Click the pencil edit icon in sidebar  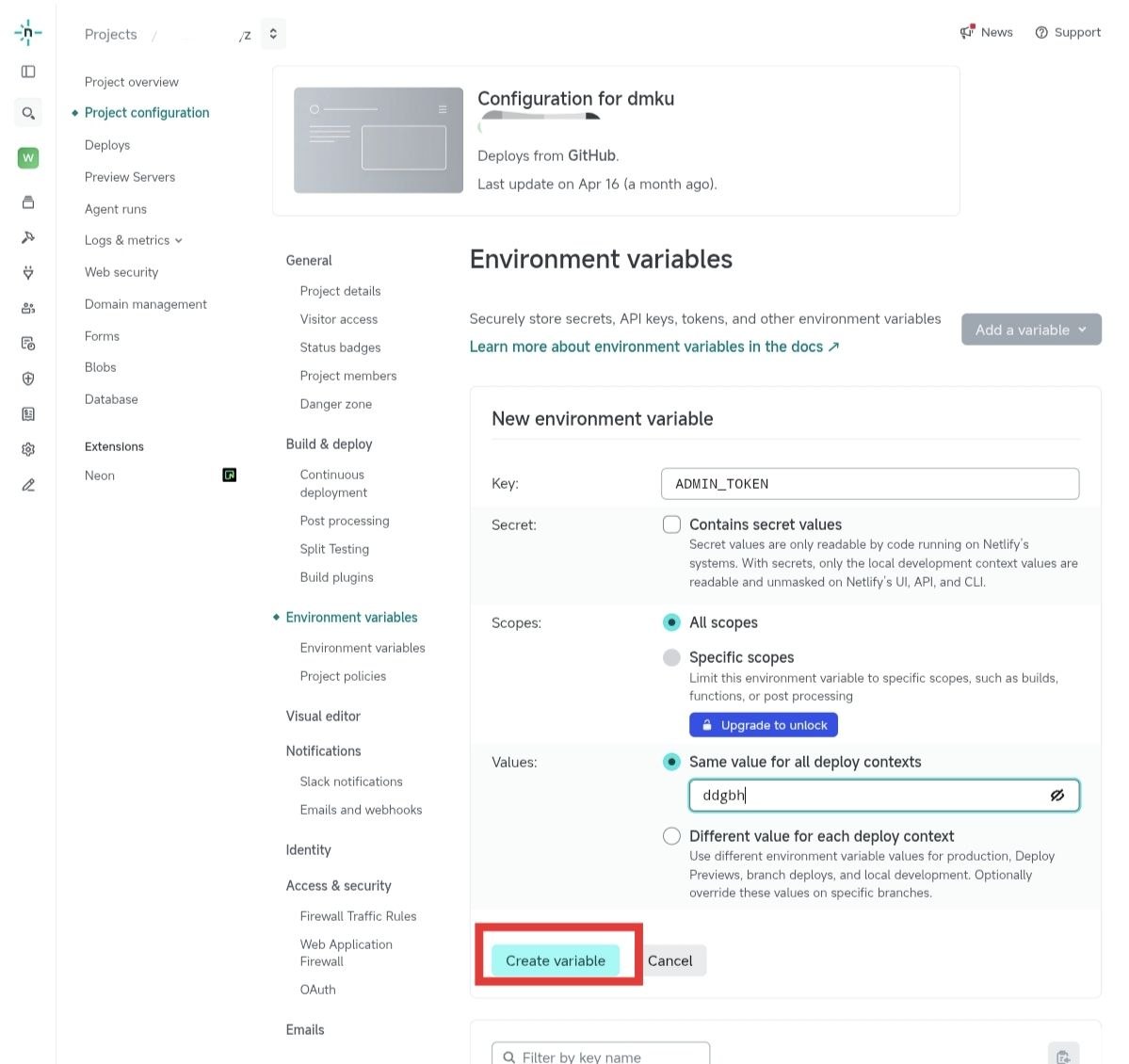tap(28, 485)
